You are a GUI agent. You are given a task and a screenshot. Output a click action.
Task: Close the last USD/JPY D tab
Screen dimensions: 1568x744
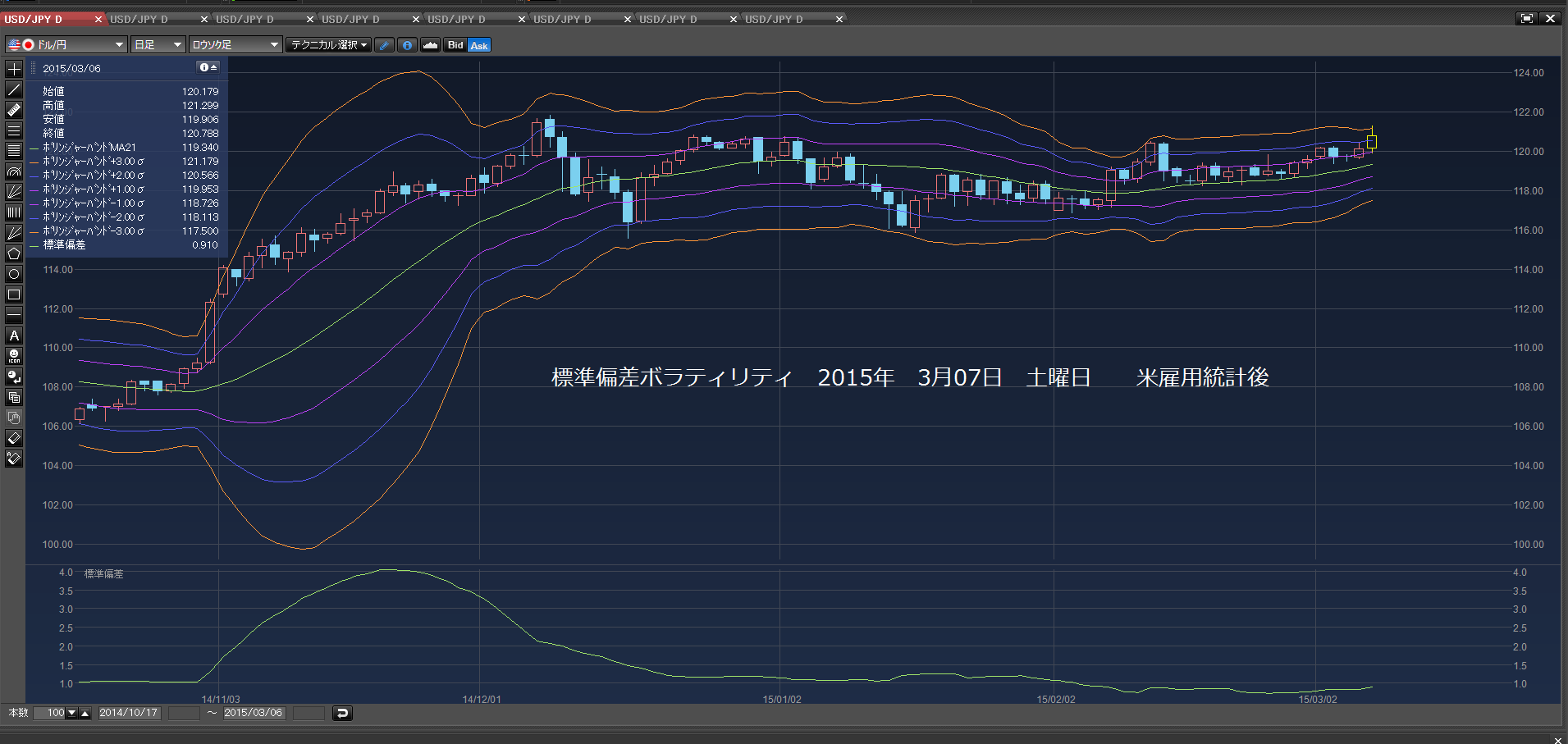tap(839, 19)
